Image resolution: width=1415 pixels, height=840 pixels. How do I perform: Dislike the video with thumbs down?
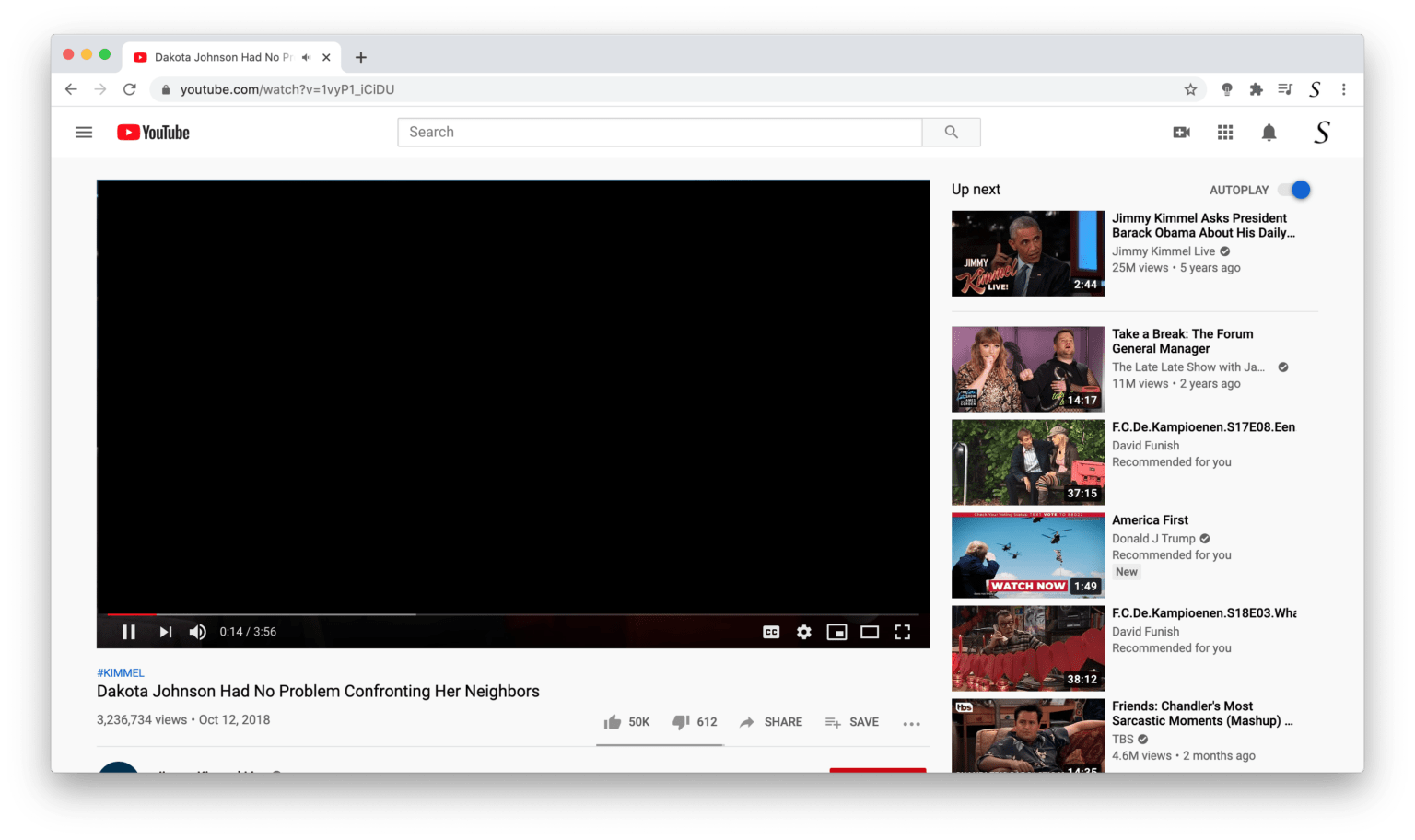681,722
